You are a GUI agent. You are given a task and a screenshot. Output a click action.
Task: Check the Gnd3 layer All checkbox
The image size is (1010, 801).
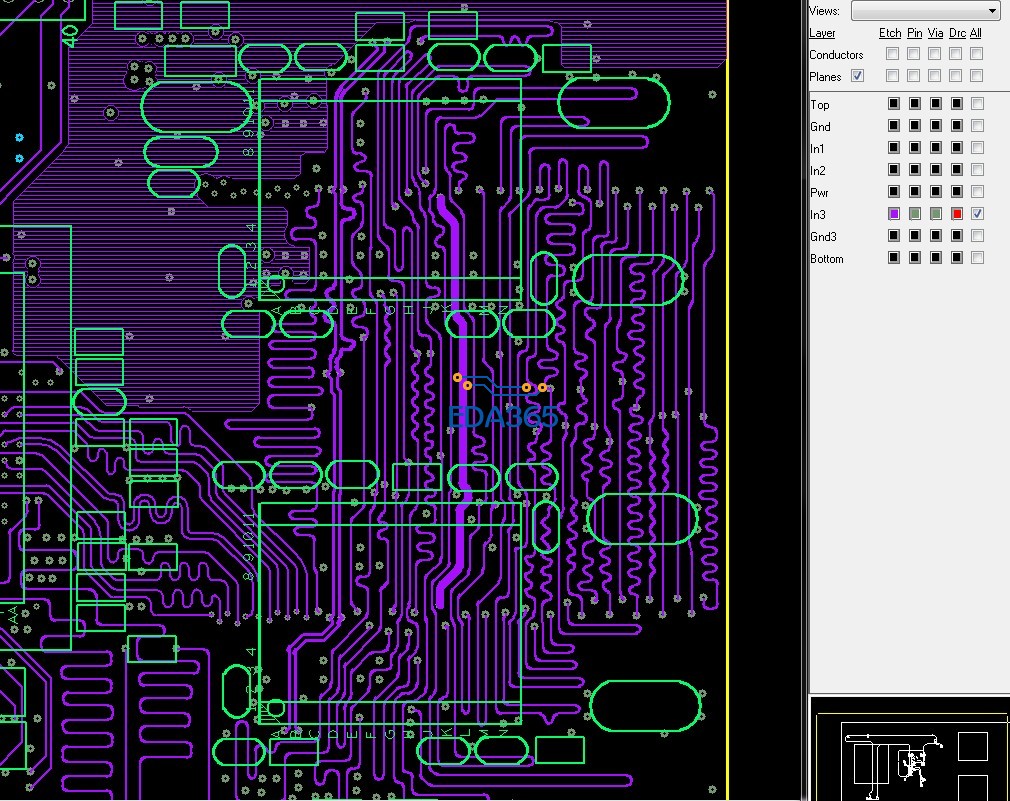[978, 236]
